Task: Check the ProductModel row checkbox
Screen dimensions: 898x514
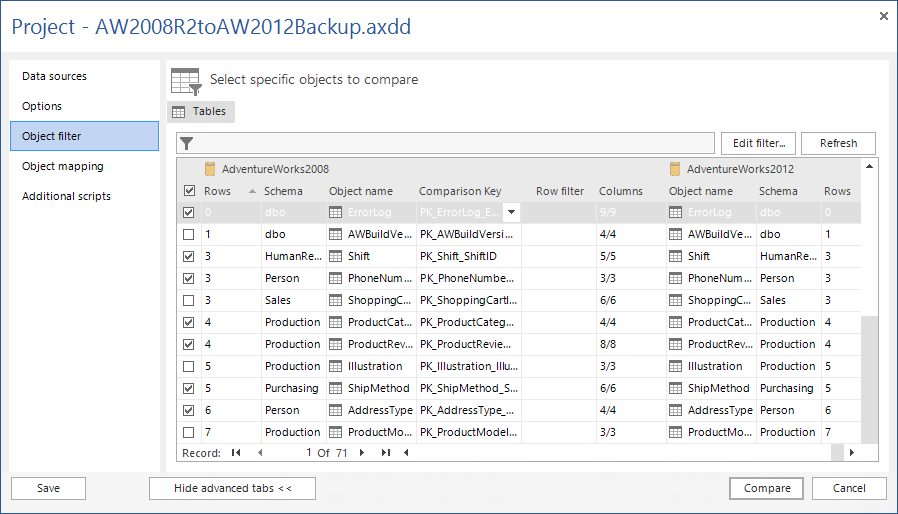Action: [x=188, y=433]
